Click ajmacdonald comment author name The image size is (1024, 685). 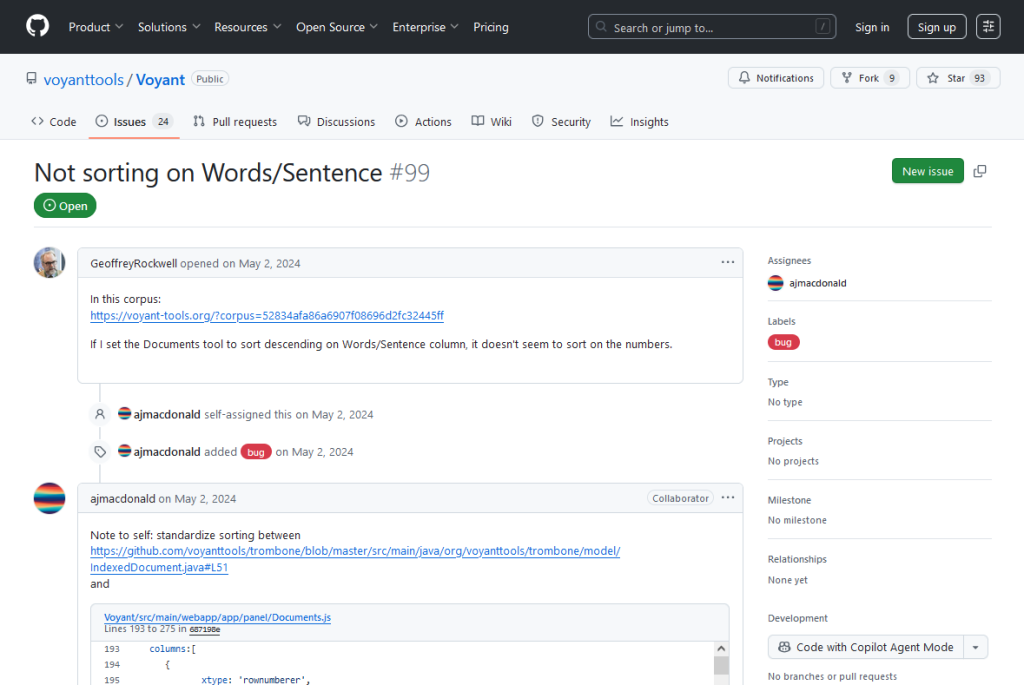pos(123,499)
